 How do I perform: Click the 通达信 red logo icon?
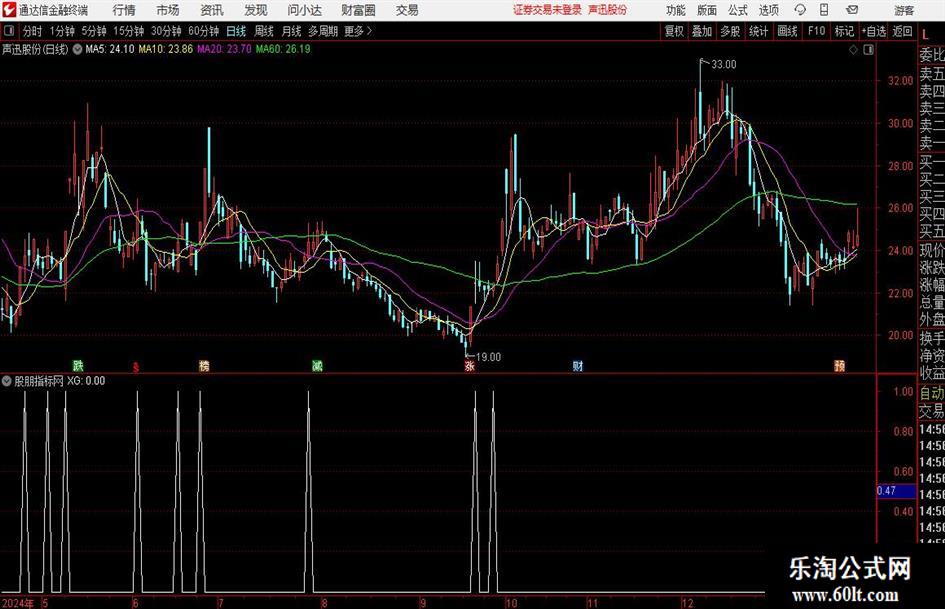[9, 10]
